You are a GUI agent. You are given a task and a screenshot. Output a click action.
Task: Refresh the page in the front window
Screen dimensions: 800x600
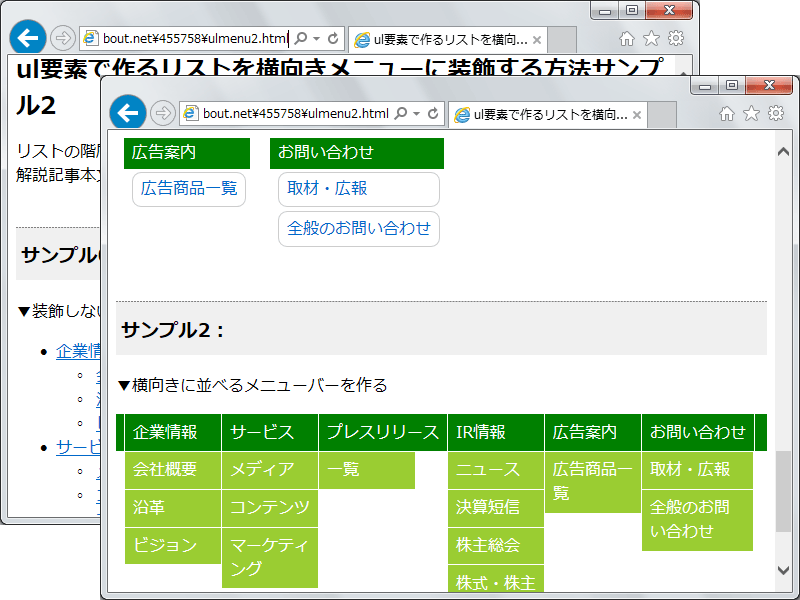(x=433, y=114)
